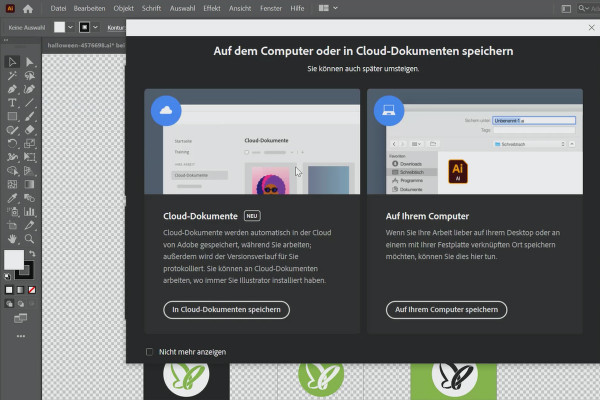Select the Column Graph tool
The image size is (600, 400).
[x=29, y=212]
